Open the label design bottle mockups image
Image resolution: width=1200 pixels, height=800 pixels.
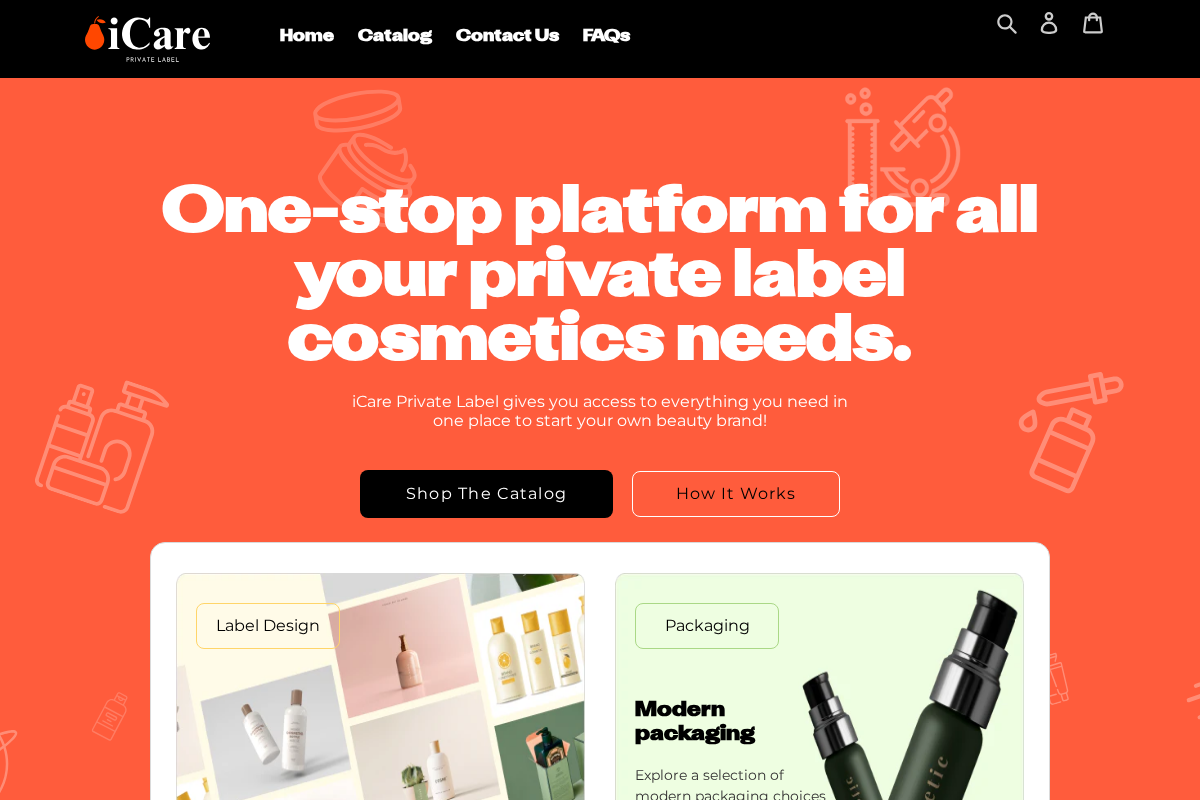click(380, 687)
